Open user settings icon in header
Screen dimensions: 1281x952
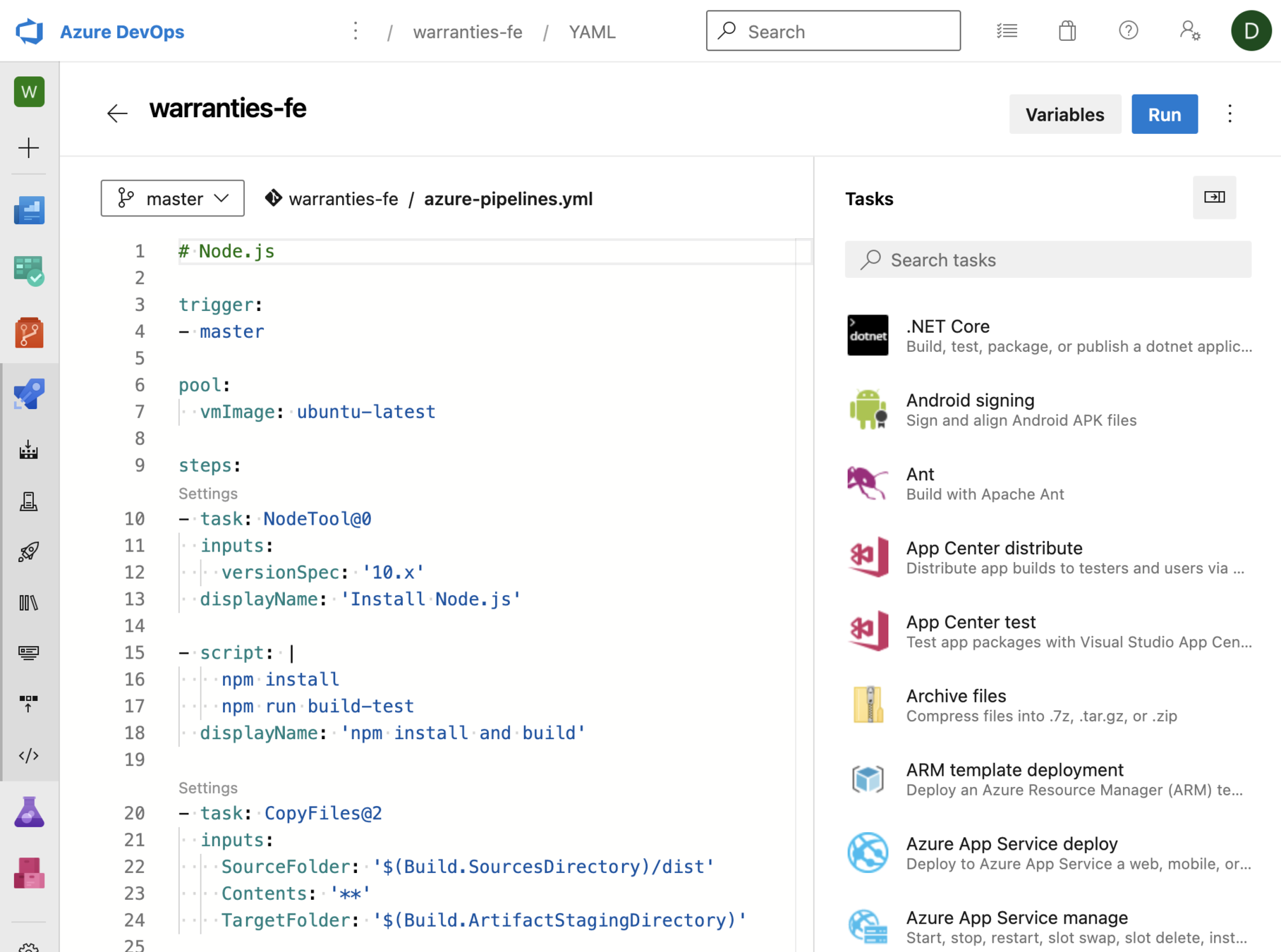[1190, 31]
